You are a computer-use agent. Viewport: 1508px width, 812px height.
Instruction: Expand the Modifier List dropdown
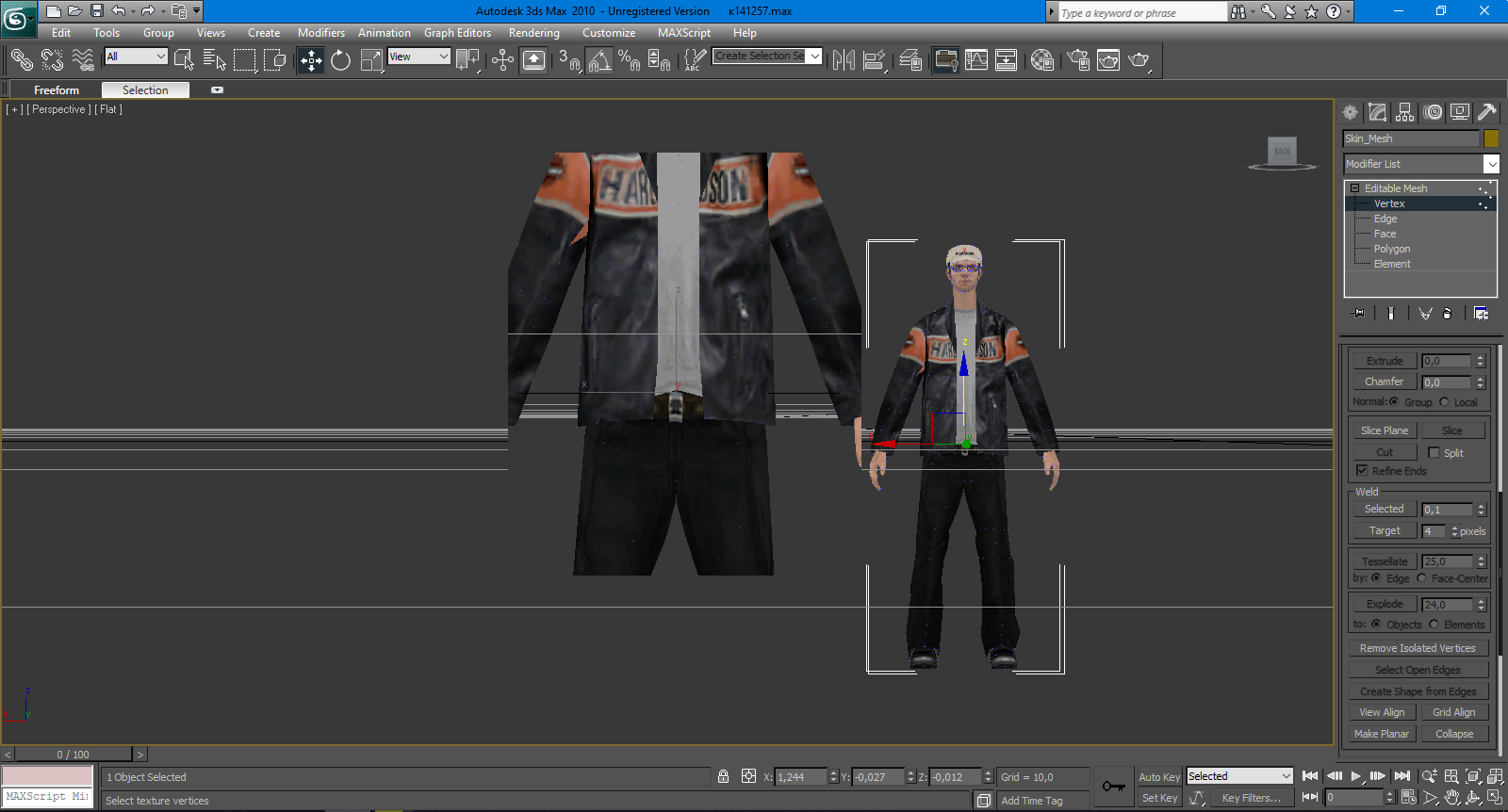1491,164
